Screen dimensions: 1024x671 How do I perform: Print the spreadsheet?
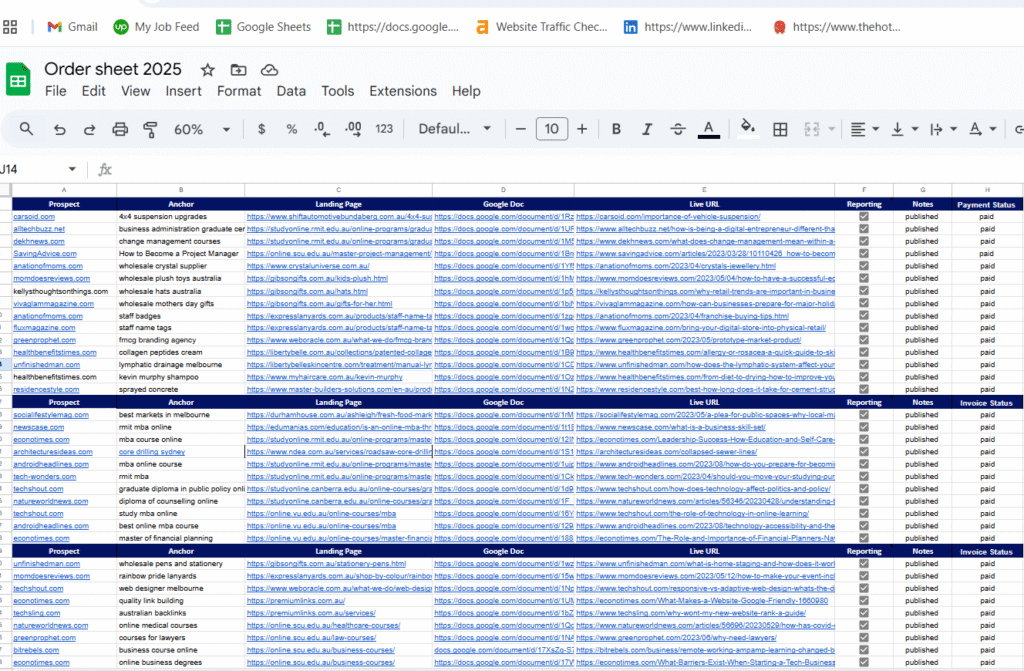click(x=120, y=129)
